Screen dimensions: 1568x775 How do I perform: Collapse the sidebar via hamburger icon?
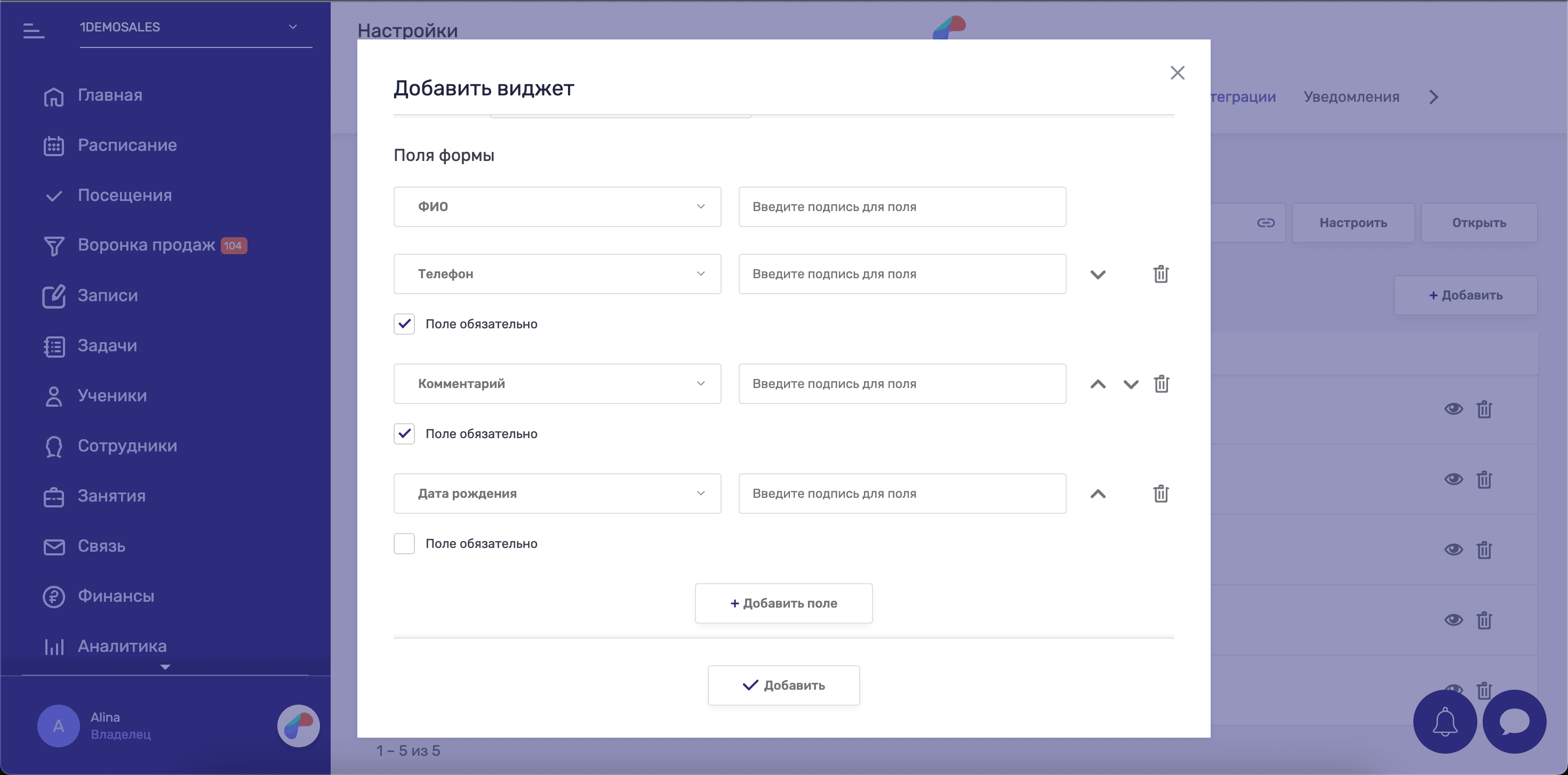34,30
